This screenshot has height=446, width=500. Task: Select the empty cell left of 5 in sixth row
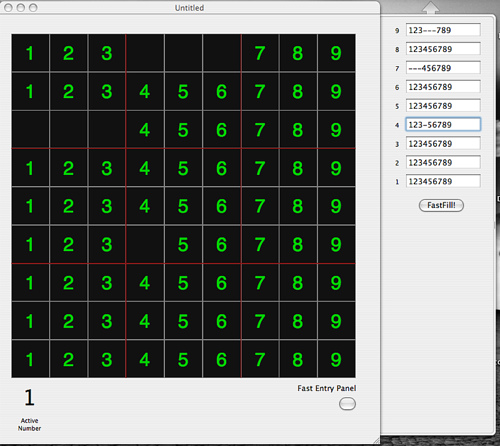click(145, 244)
